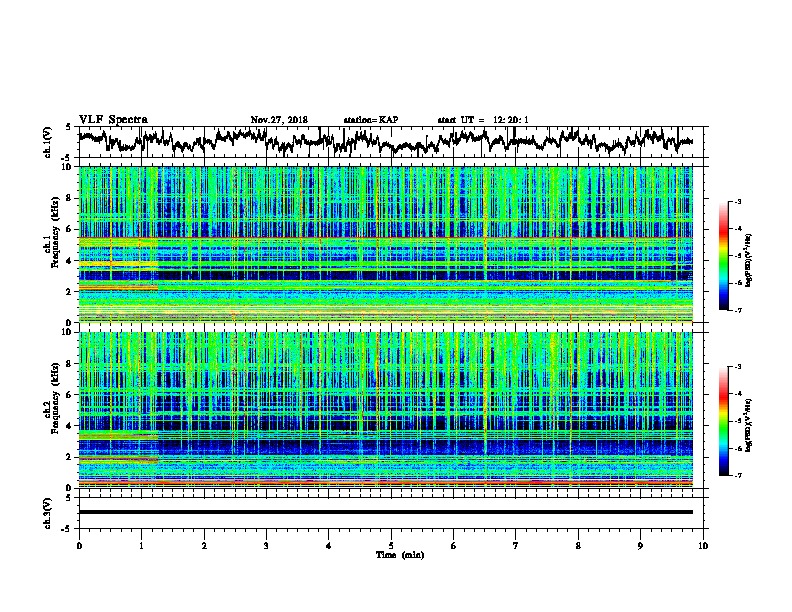Click ch.1 frequency tick label '4'

[69, 261]
